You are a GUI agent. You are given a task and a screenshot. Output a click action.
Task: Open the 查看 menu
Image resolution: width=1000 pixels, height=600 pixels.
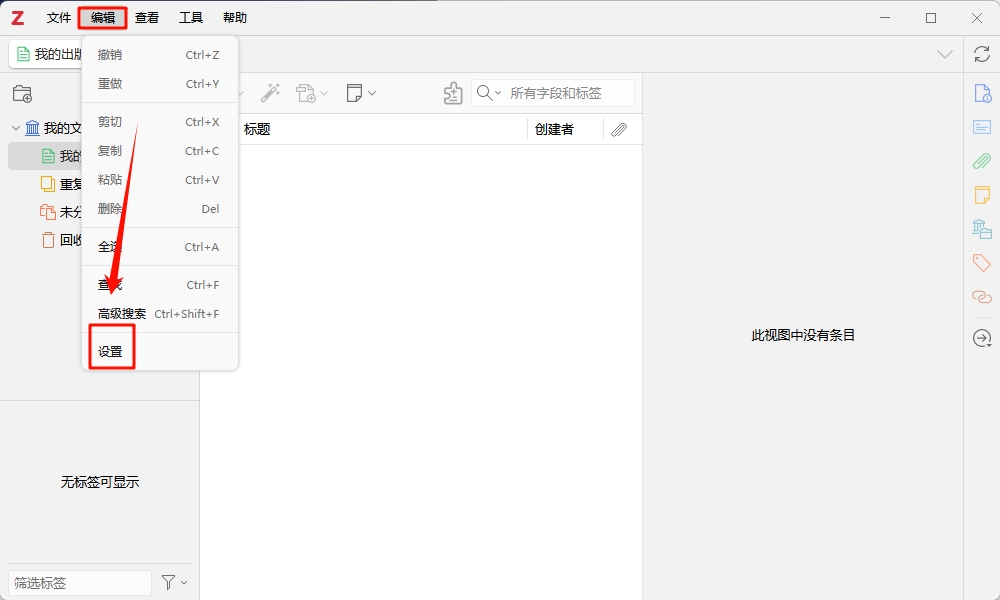[146, 17]
